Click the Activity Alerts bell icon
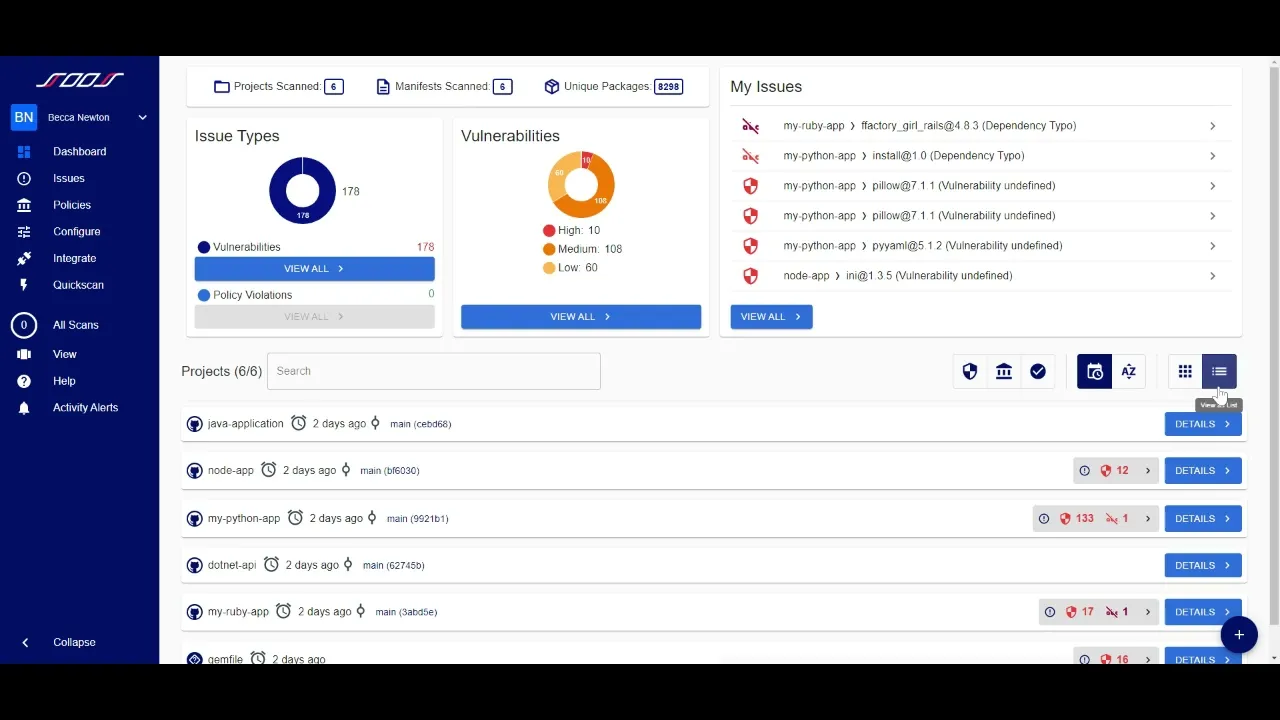This screenshot has width=1280, height=720. [x=24, y=408]
